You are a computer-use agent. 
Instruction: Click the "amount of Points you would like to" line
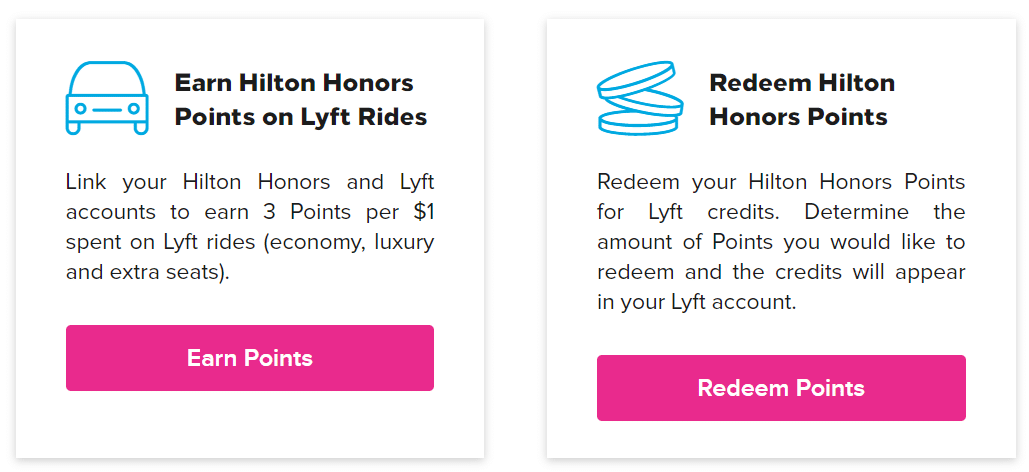coord(781,243)
